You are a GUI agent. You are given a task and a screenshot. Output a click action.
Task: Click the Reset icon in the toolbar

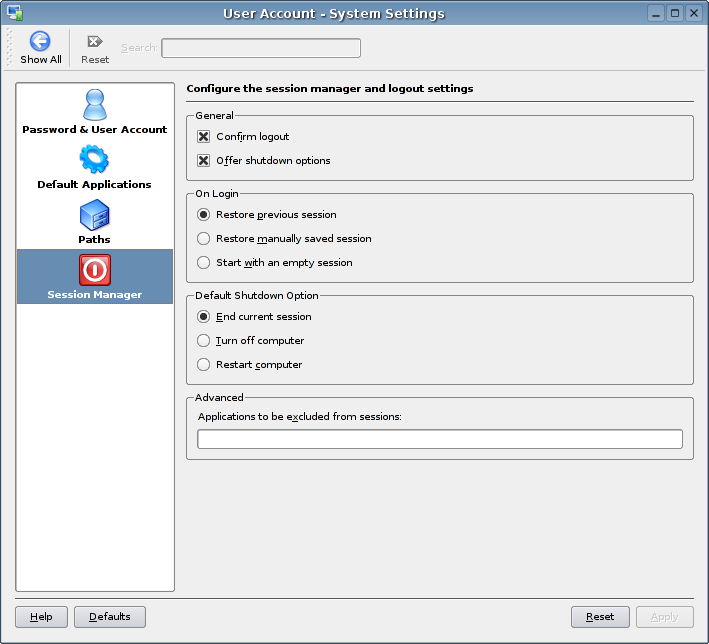95,48
